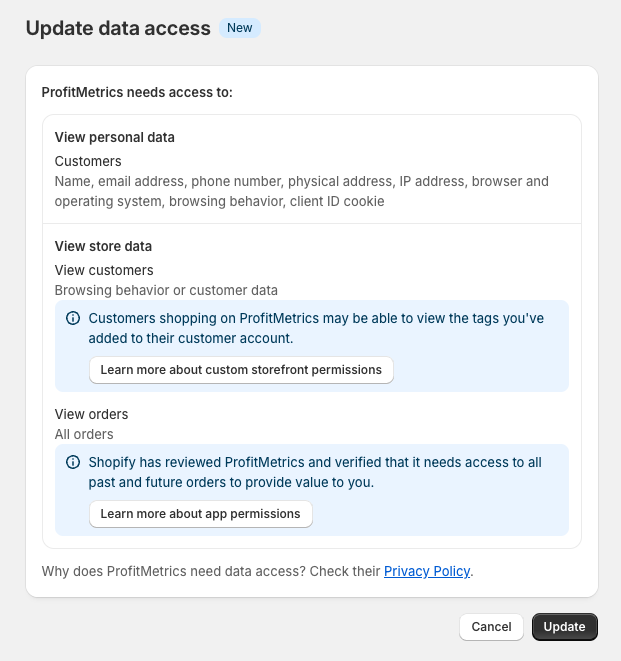The image size is (621, 661).
Task: Click the New badge next to the title
Action: coord(239,28)
